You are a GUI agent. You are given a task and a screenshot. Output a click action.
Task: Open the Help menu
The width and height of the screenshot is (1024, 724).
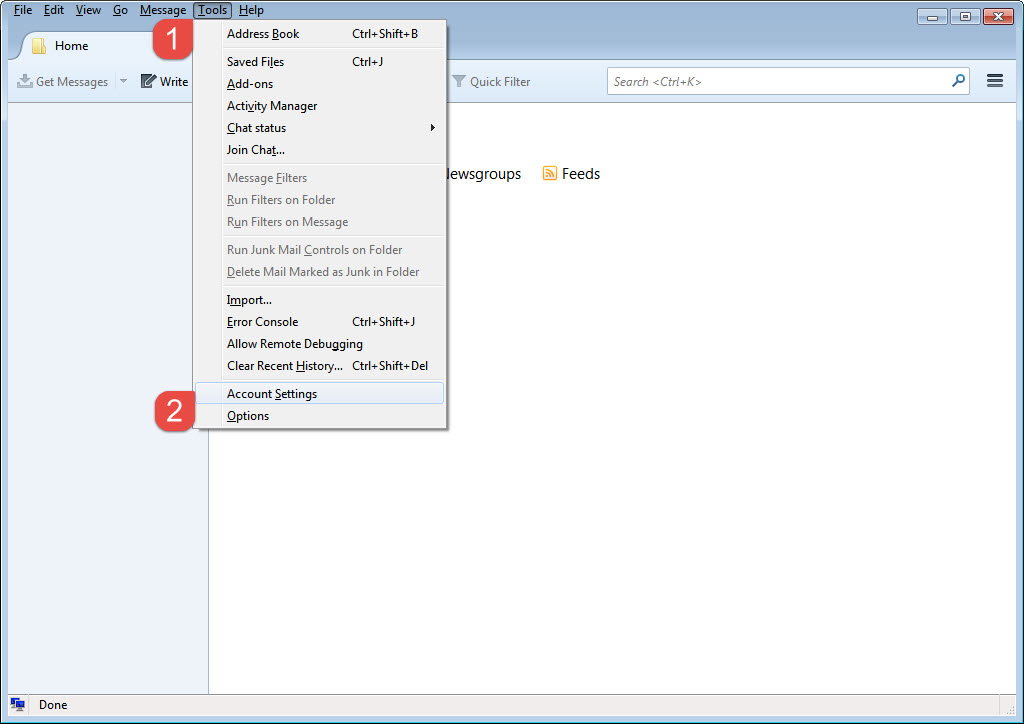pyautogui.click(x=251, y=10)
